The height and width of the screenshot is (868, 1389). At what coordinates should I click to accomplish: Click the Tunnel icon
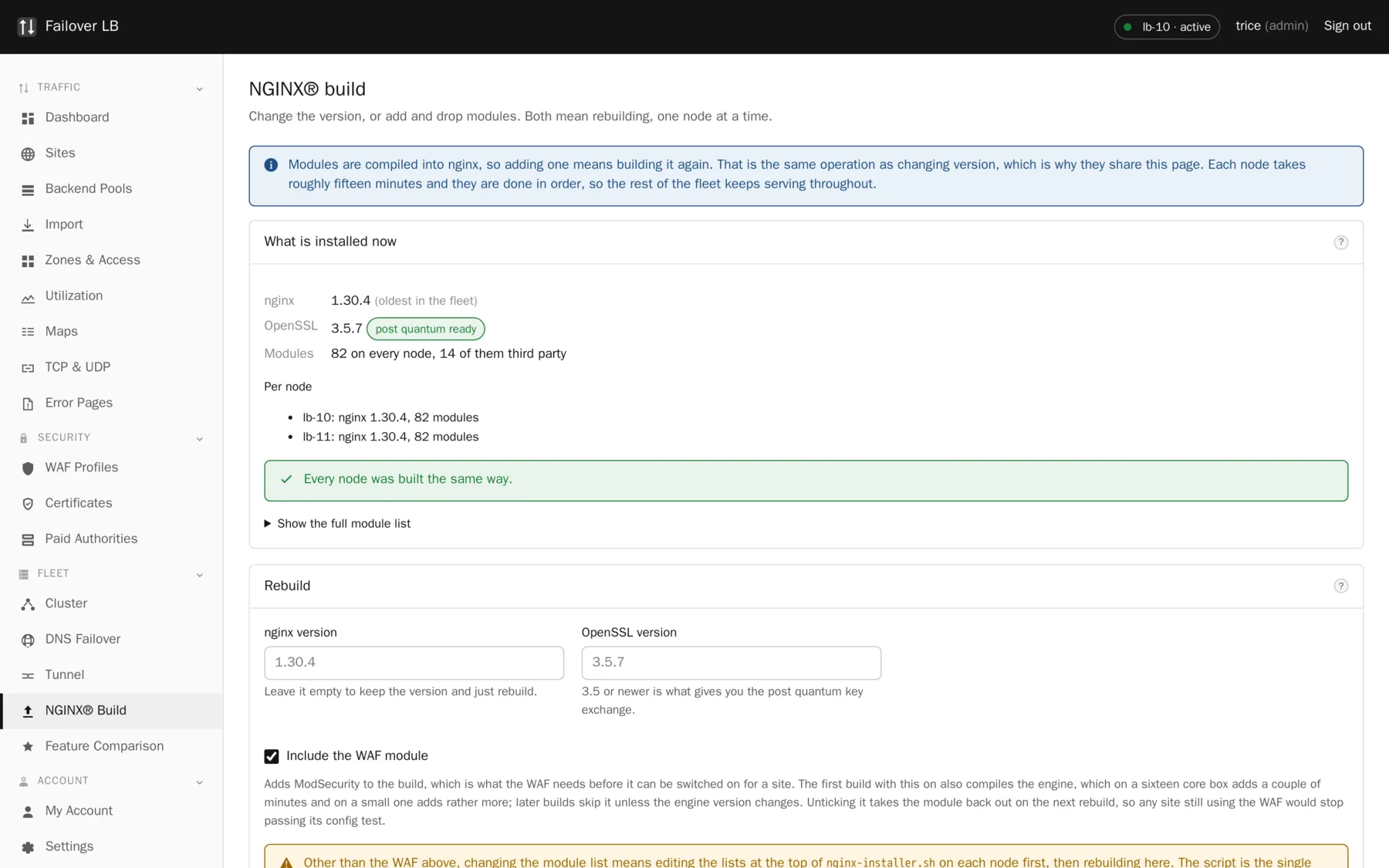click(28, 675)
